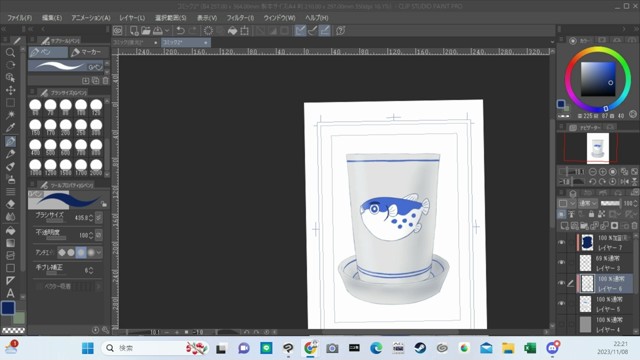Select the Move layer tool
This screenshot has width=640, height=360.
pyautogui.click(x=10, y=90)
